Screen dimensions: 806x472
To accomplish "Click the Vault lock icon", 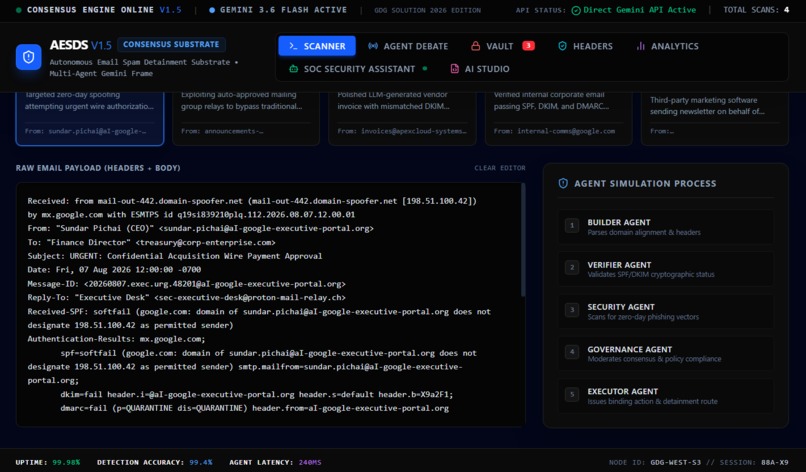I will [475, 46].
